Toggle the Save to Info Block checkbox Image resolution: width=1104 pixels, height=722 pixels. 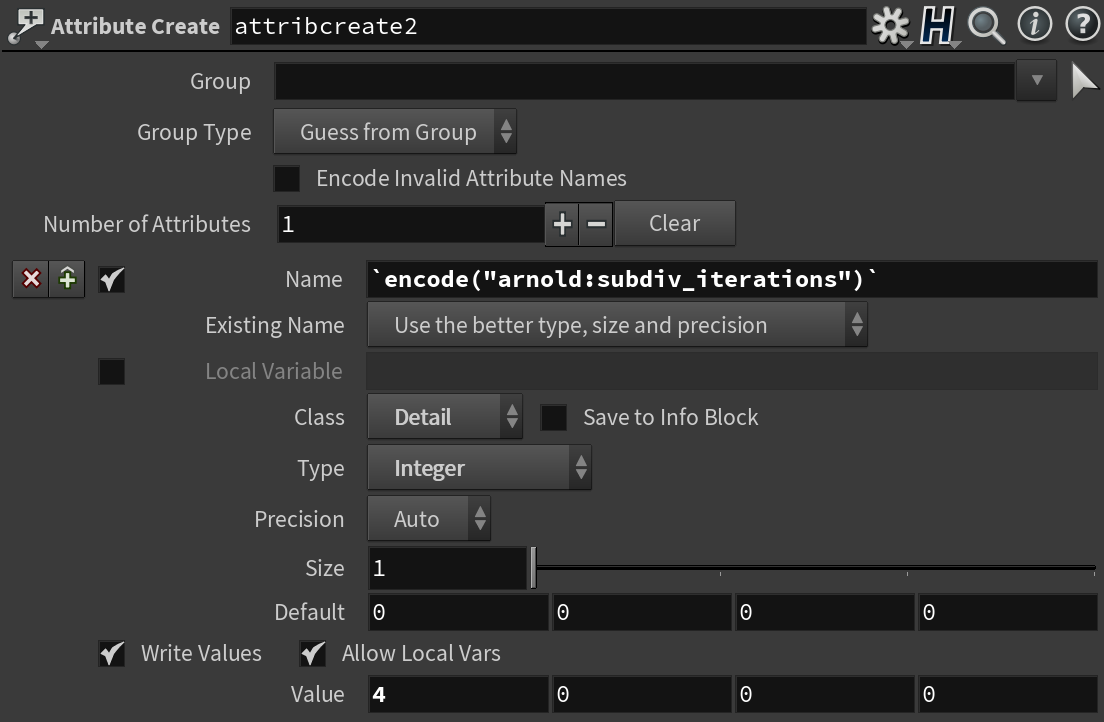[x=553, y=417]
